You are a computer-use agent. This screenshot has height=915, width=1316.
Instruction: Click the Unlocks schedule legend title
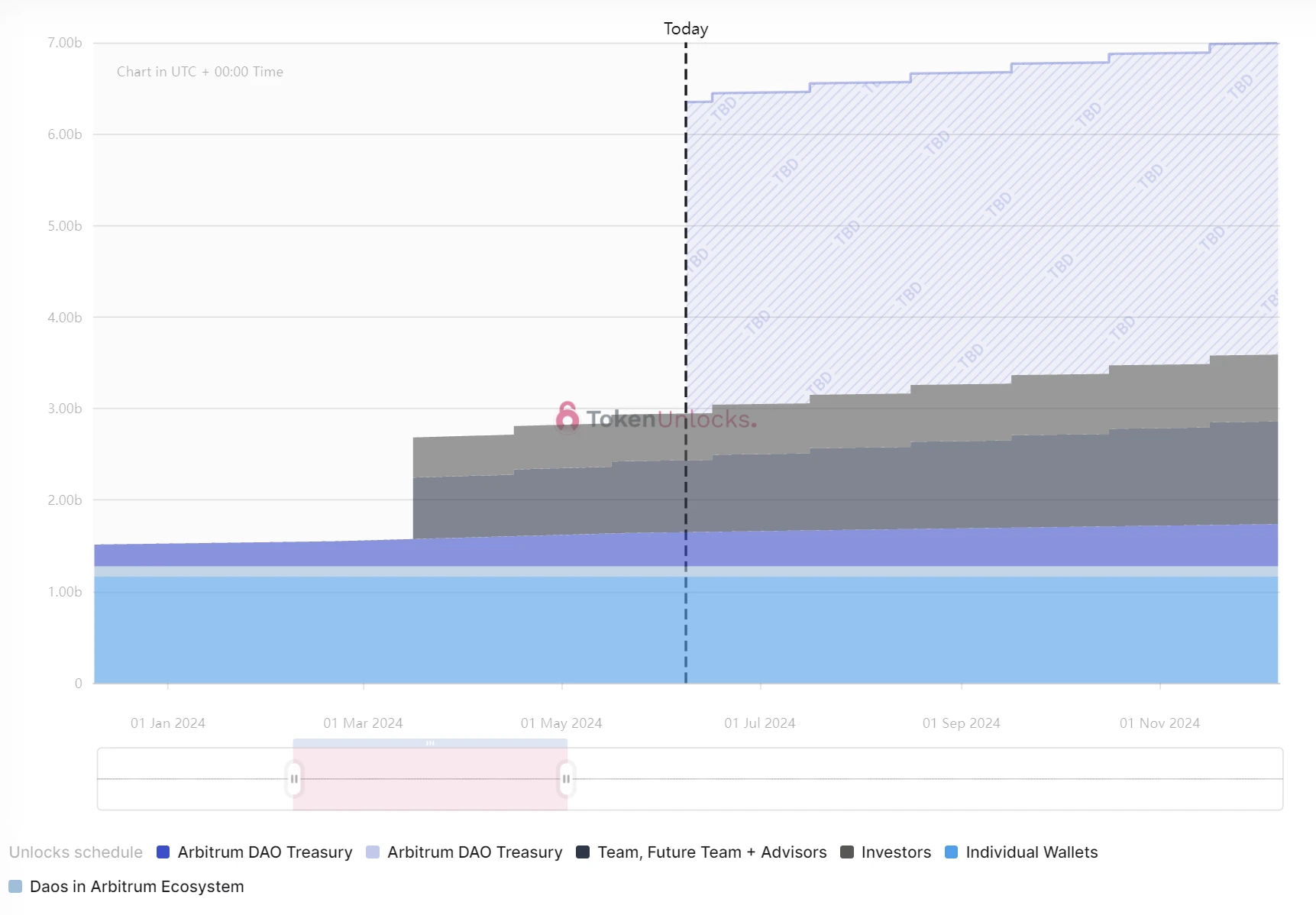click(76, 852)
